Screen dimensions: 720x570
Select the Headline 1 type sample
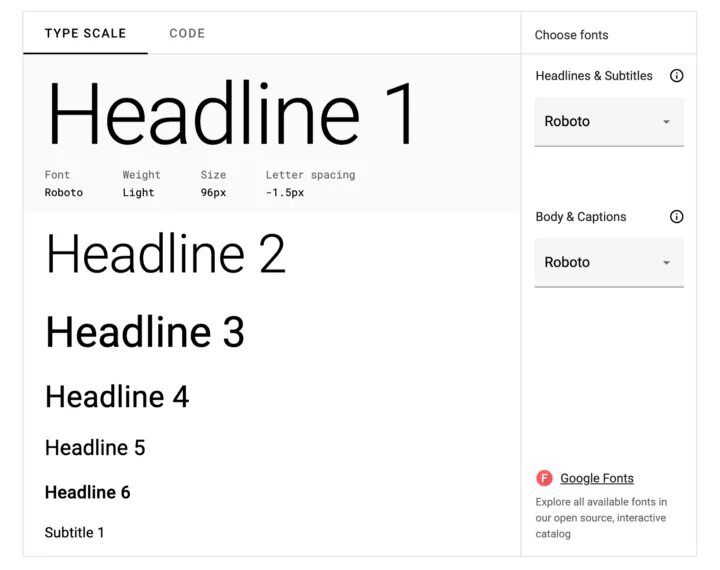(231, 113)
